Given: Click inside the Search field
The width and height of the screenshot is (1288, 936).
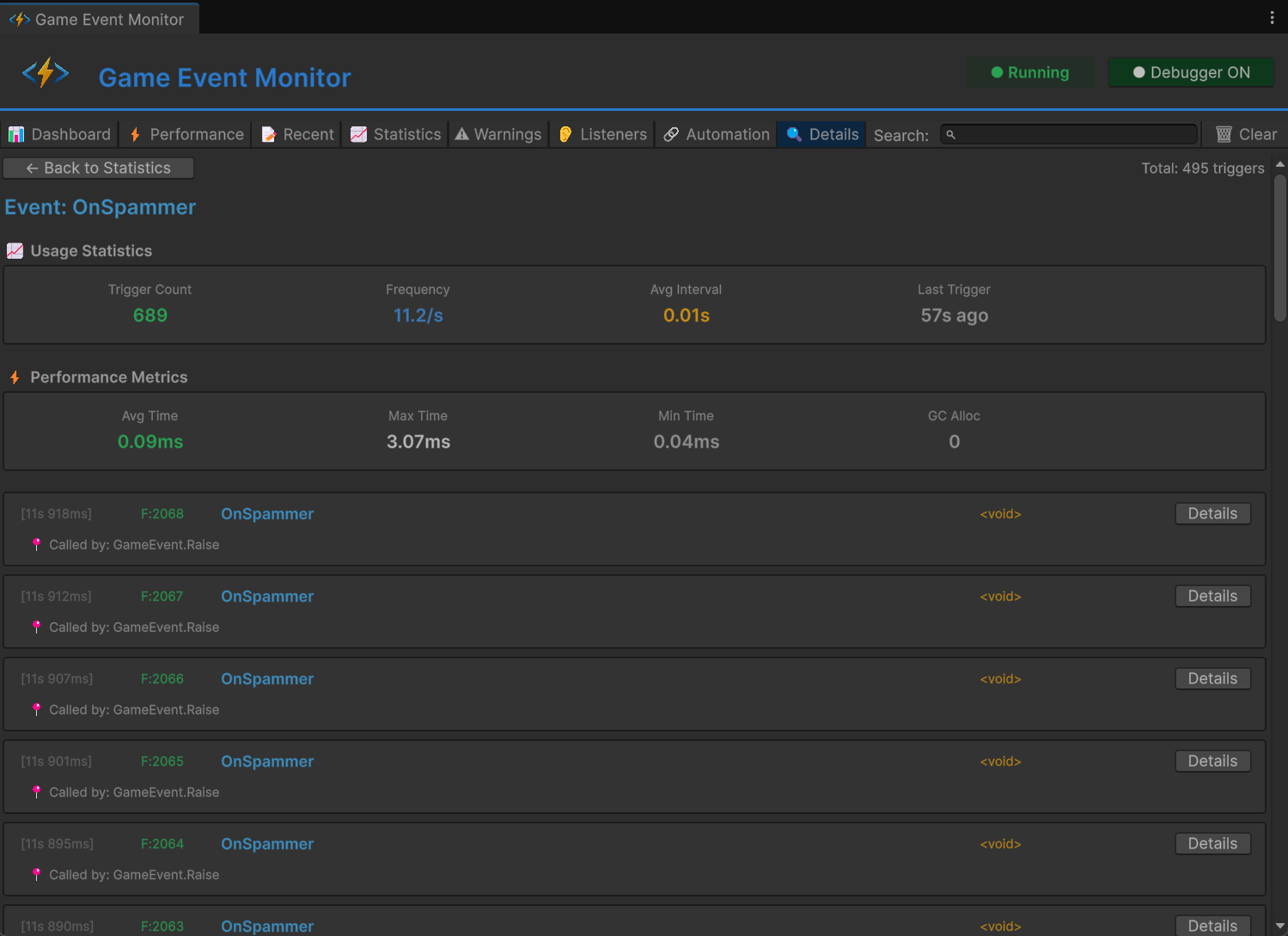Looking at the screenshot, I should coord(1068,134).
